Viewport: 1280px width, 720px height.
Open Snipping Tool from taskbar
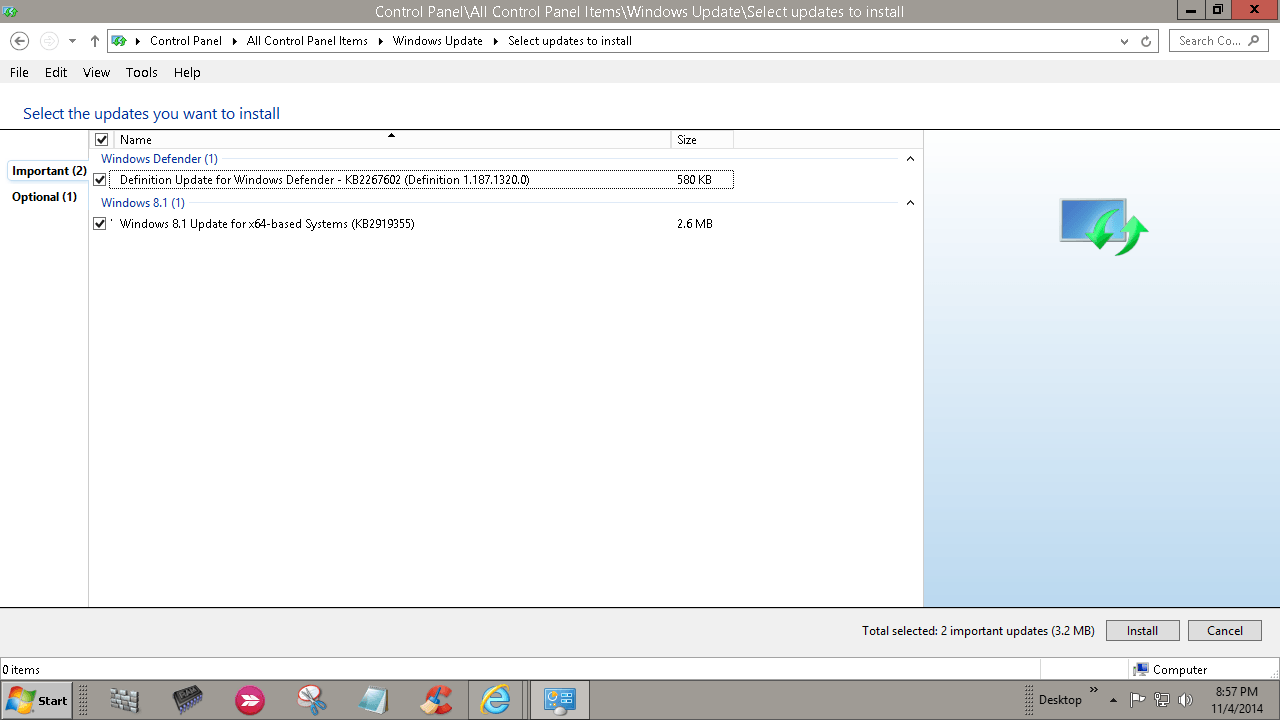[x=312, y=701]
